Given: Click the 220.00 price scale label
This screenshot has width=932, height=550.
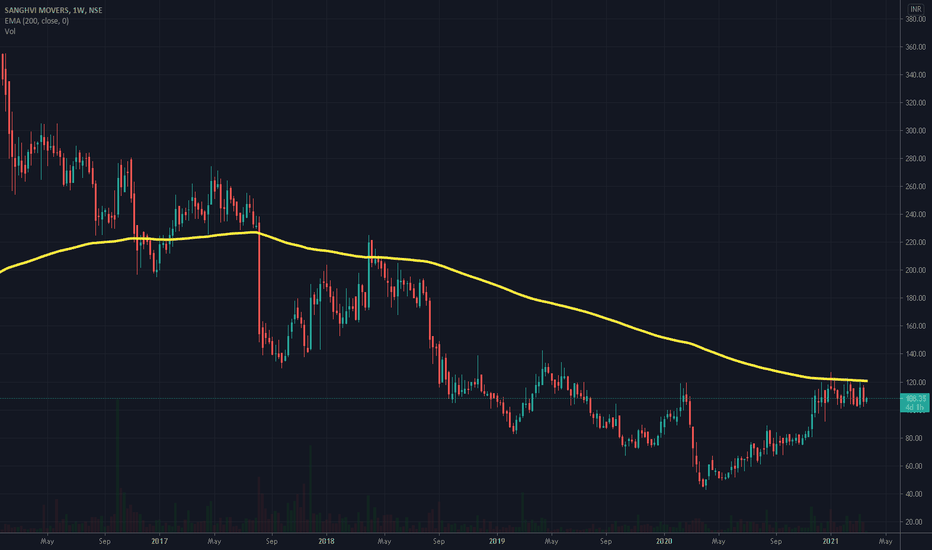Looking at the screenshot, I should [x=915, y=243].
